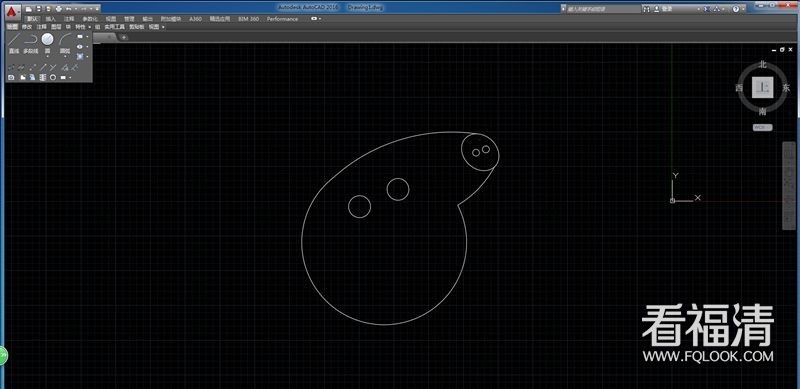The width and height of the screenshot is (800, 389).
Task: Click the binoculars search icon in title bar
Action: click(646, 9)
